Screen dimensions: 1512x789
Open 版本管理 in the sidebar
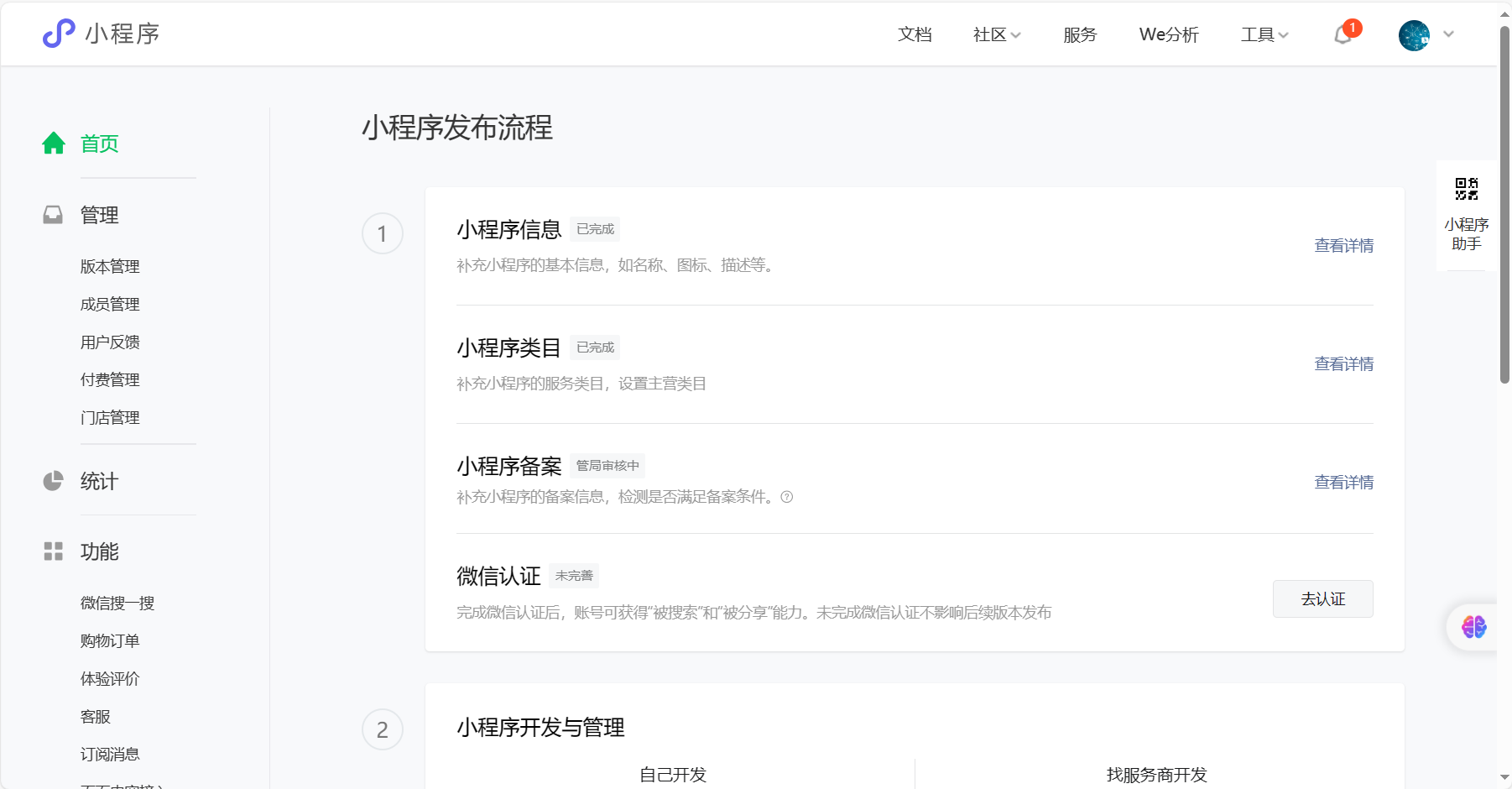coord(110,267)
